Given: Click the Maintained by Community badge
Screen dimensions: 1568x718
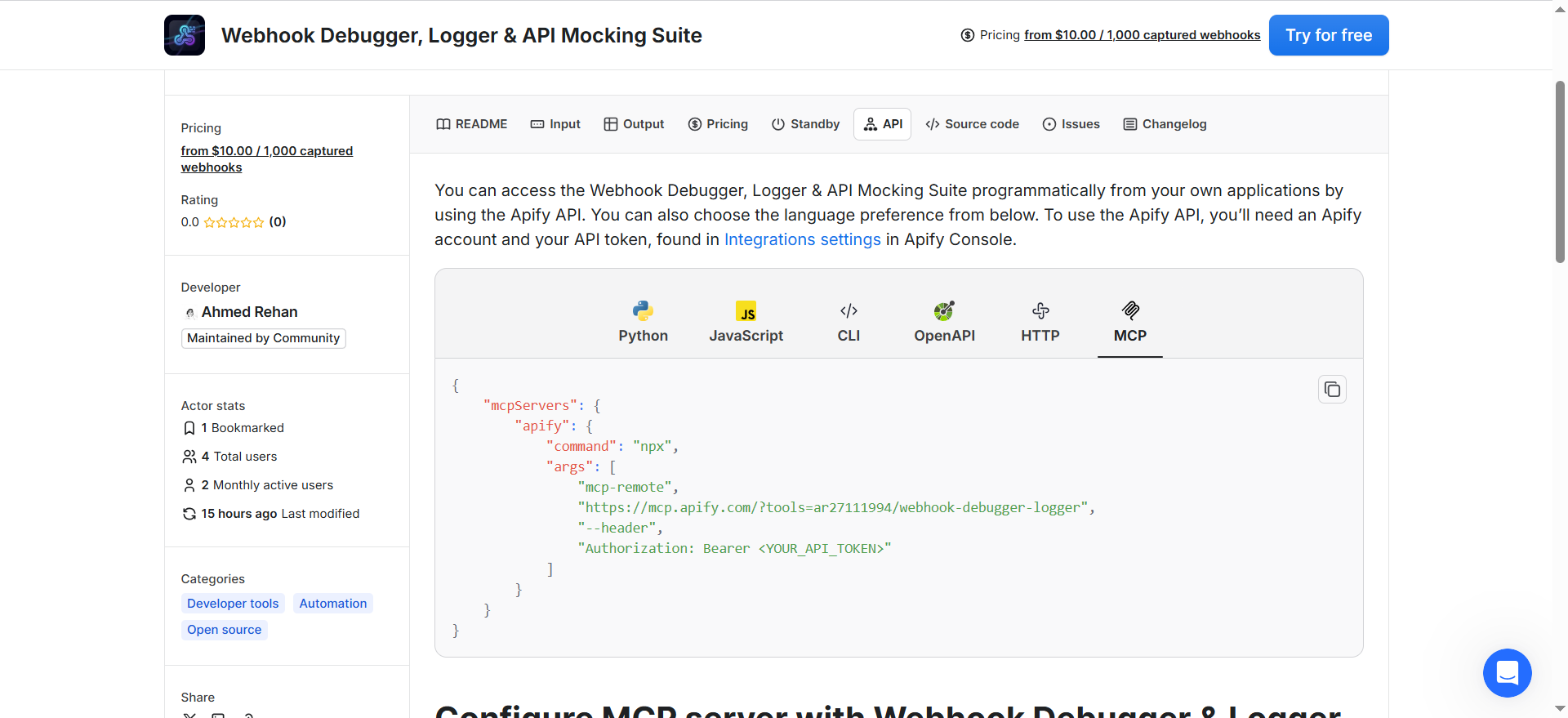Looking at the screenshot, I should [x=263, y=338].
